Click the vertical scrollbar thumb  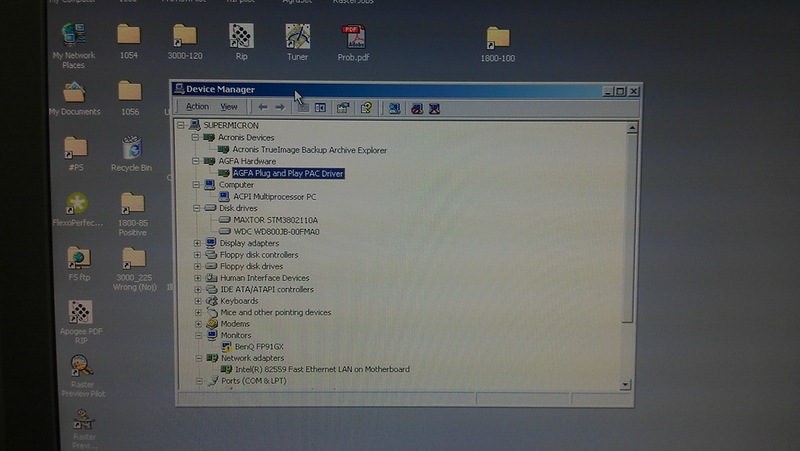(x=629, y=228)
